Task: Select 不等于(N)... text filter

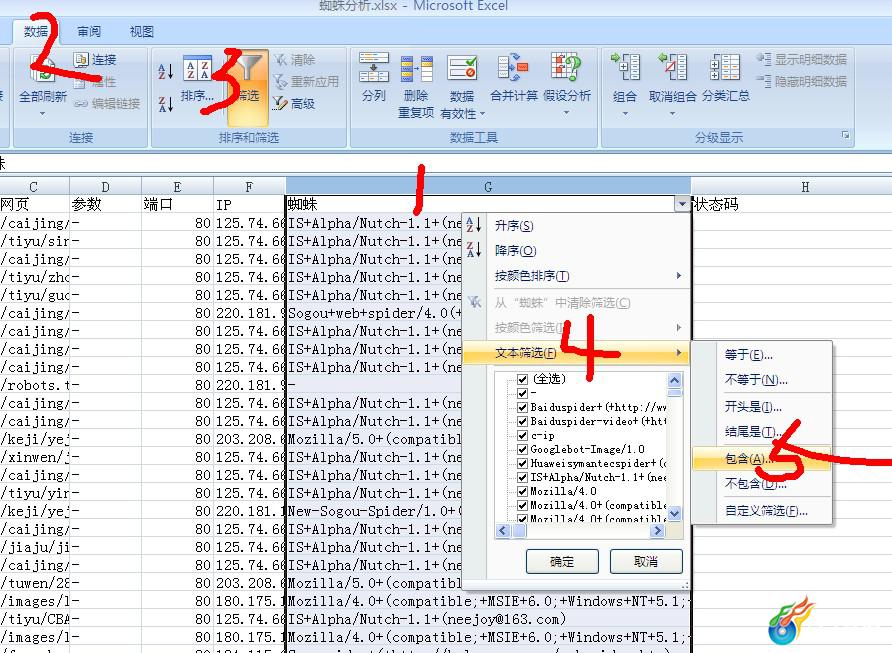Action: (756, 380)
